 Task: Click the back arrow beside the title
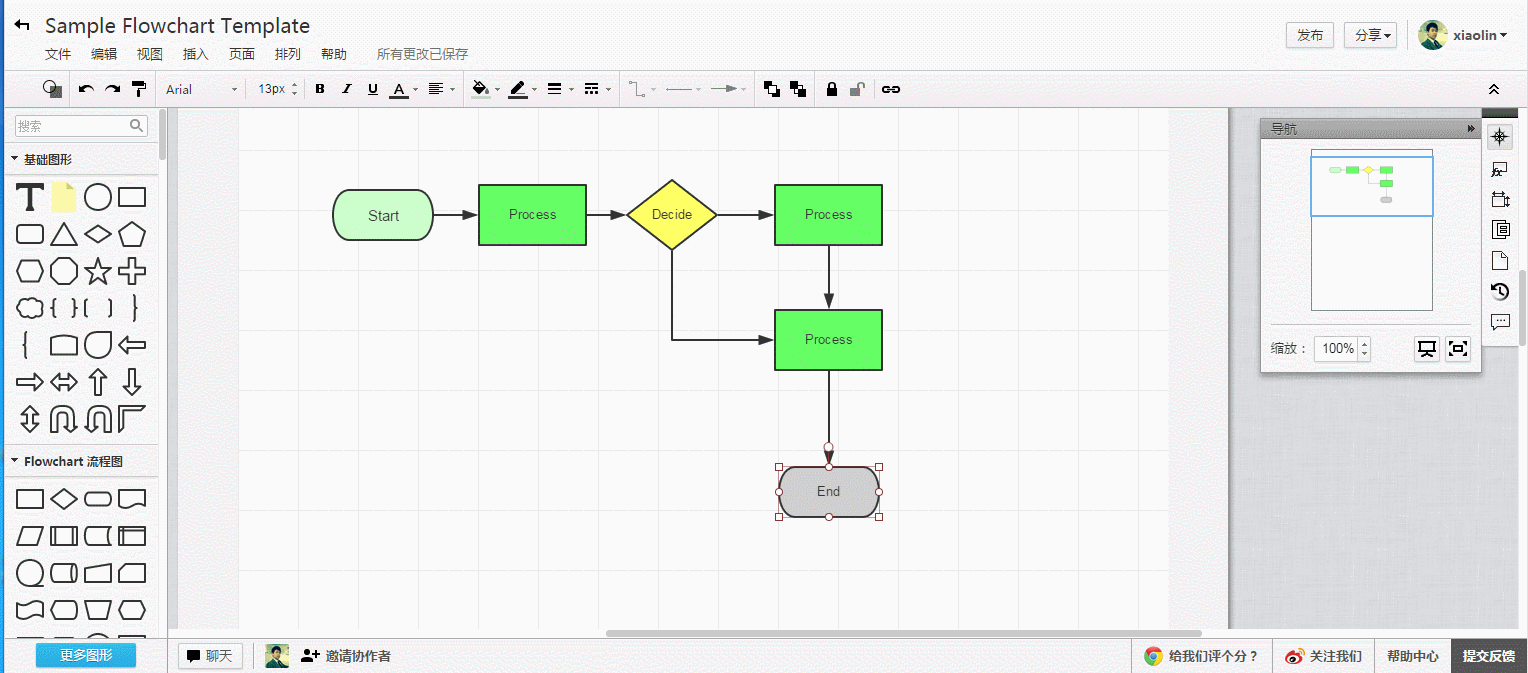[x=22, y=25]
